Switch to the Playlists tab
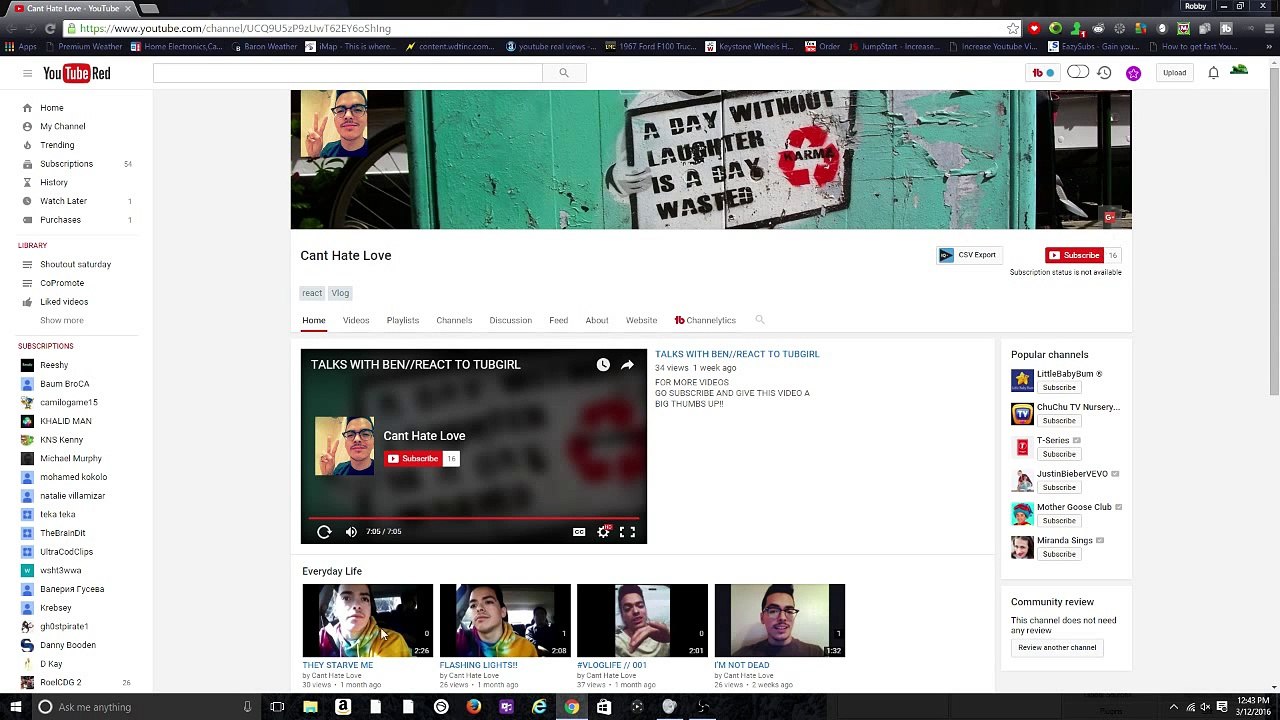The image size is (1280, 720). [403, 320]
